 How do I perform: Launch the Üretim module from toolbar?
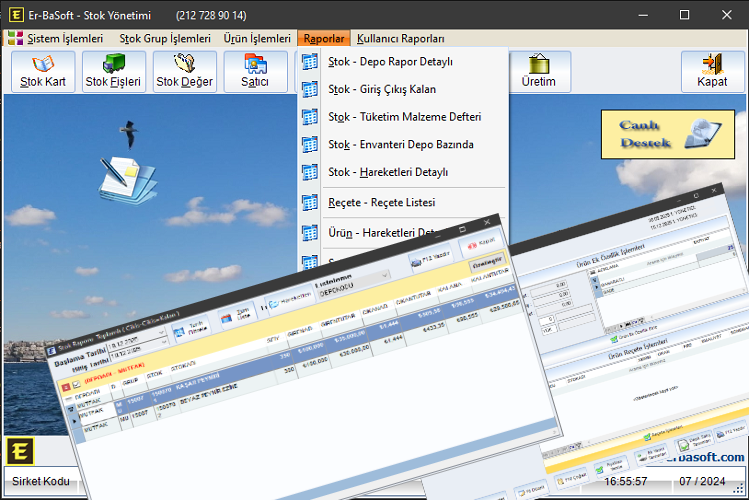pyautogui.click(x=539, y=72)
